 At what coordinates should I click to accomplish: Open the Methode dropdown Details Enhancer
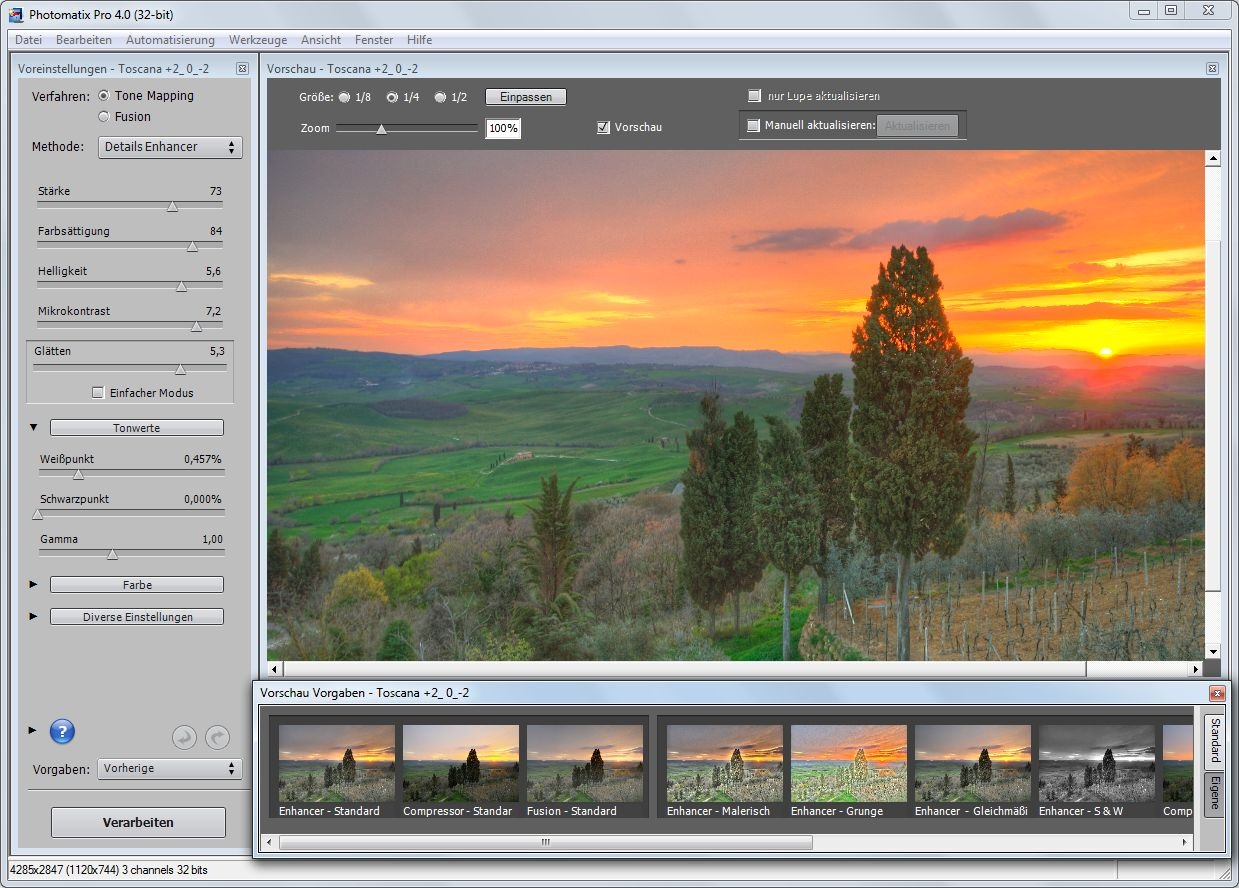tap(171, 147)
